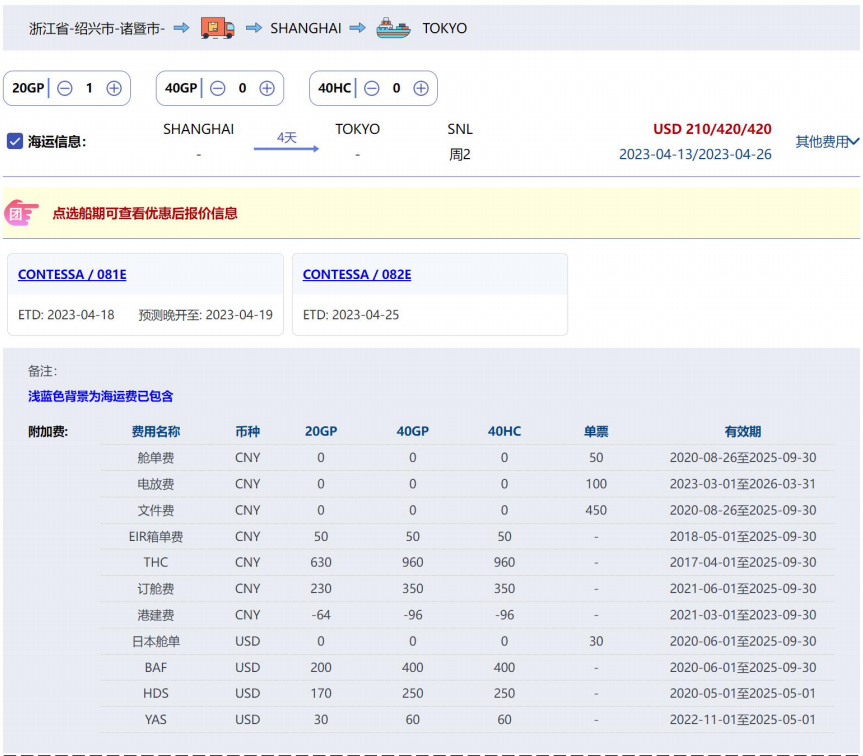
Task: Click the 币种 column header
Action: (x=248, y=431)
